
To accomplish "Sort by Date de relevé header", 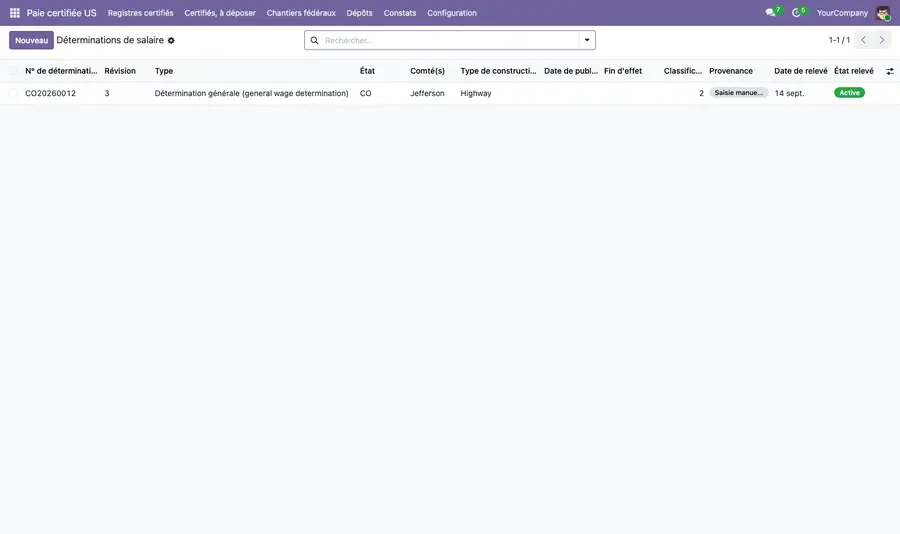I will pos(801,71).
